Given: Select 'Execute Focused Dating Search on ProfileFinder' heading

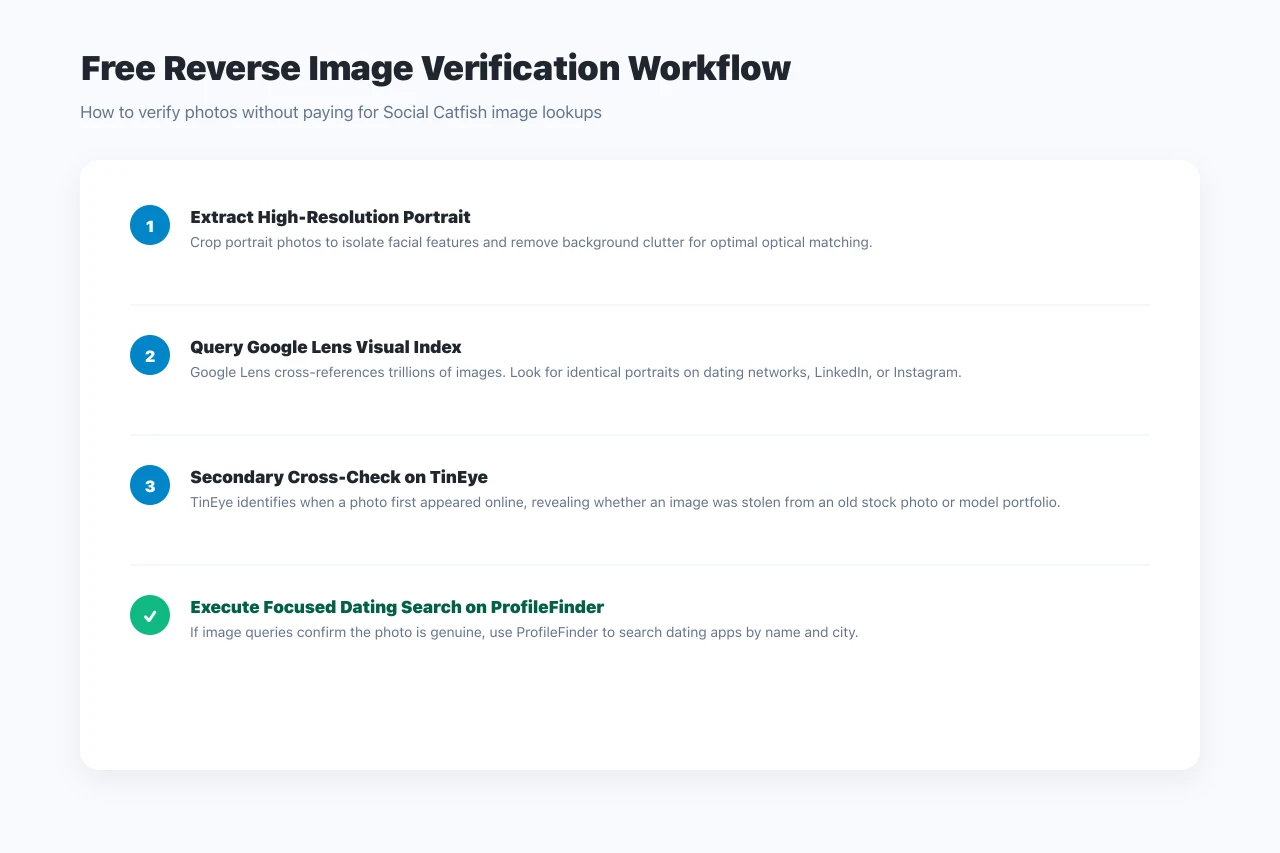Looking at the screenshot, I should (x=397, y=607).
